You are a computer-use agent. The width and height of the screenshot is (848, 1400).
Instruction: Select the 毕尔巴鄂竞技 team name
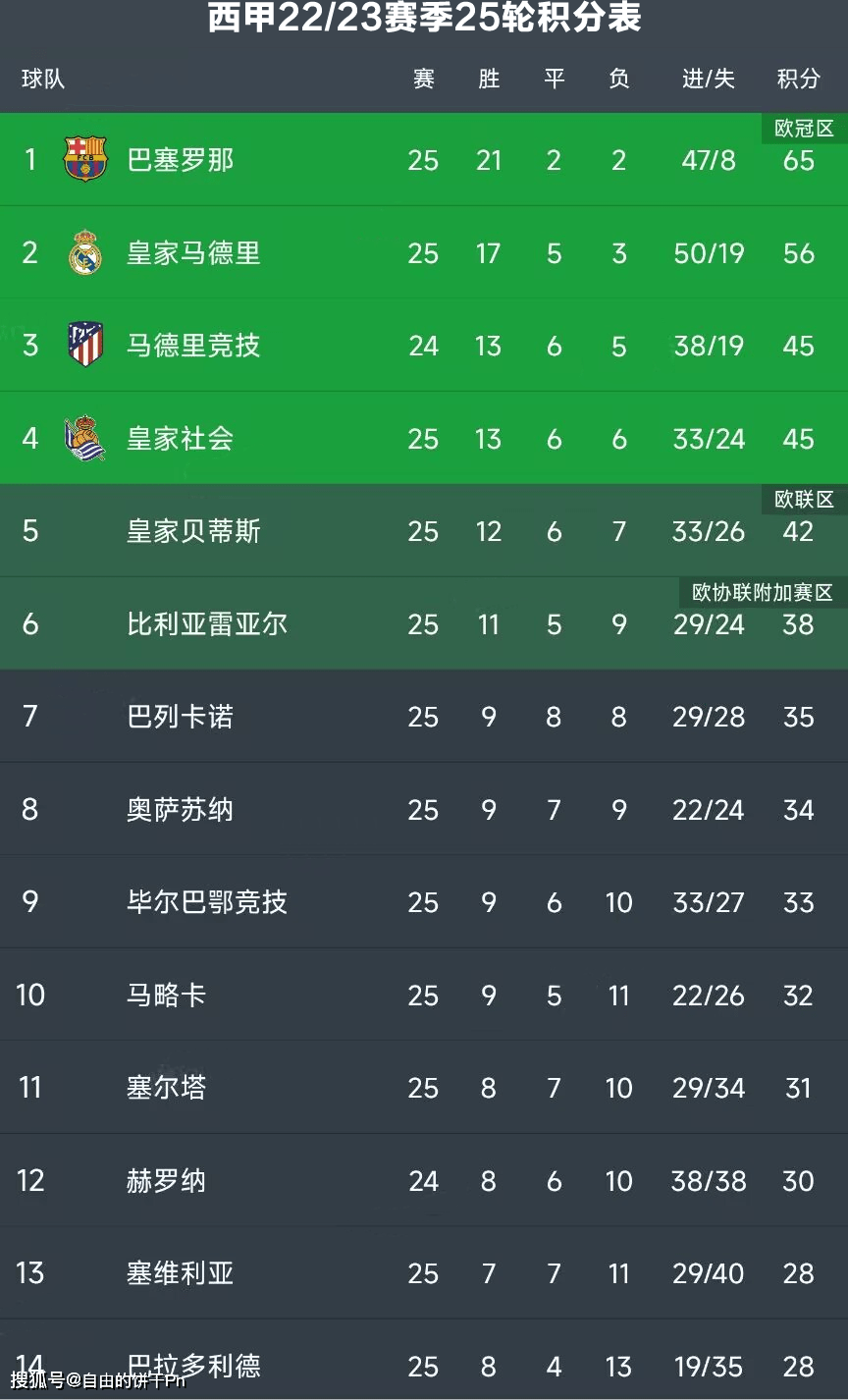point(207,901)
